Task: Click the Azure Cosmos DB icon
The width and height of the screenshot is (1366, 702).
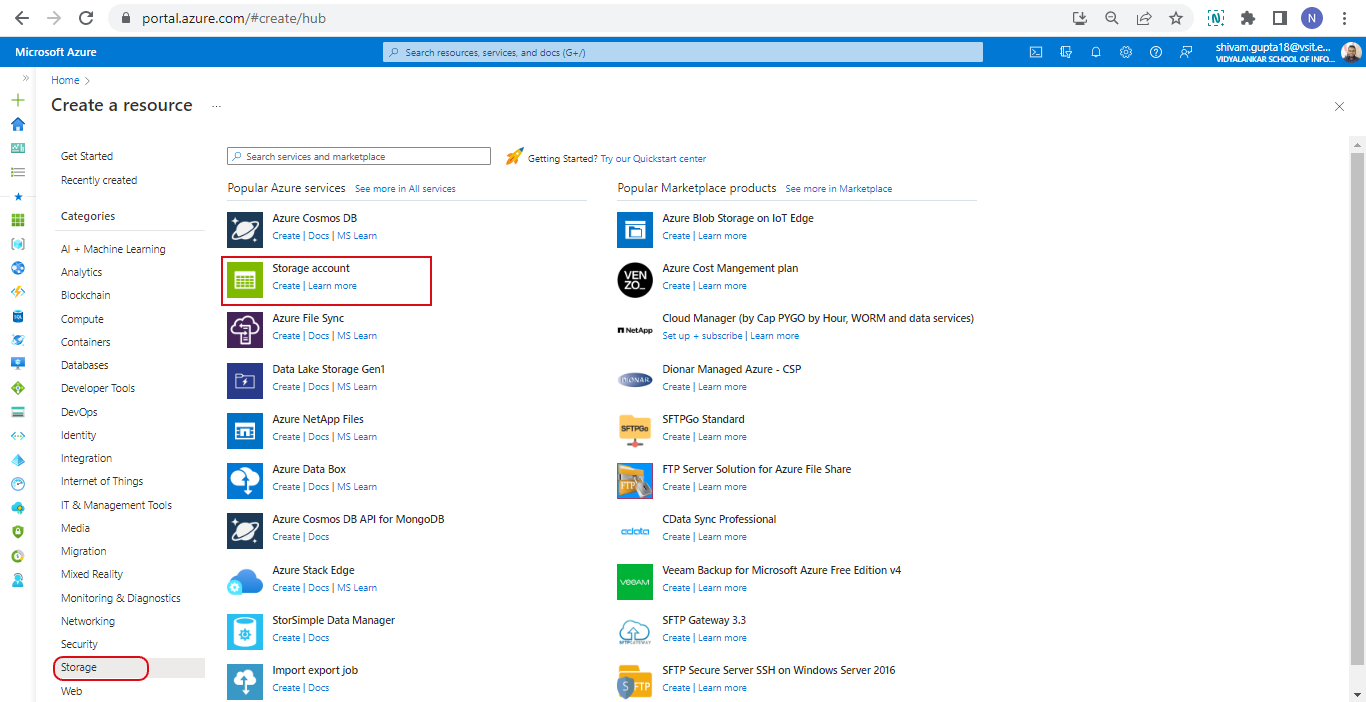Action: point(245,229)
